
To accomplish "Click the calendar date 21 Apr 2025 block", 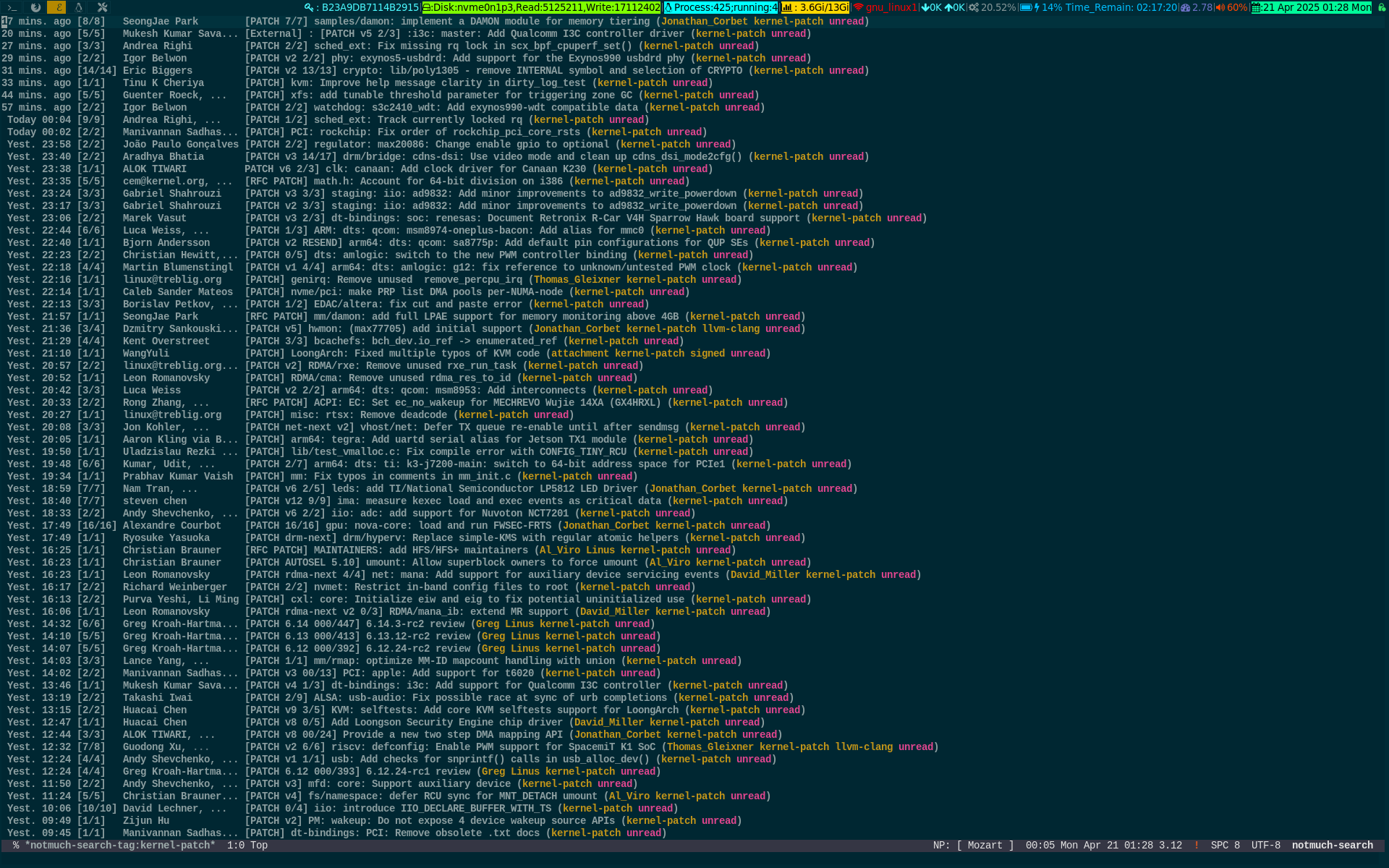I will (x=1312, y=7).
